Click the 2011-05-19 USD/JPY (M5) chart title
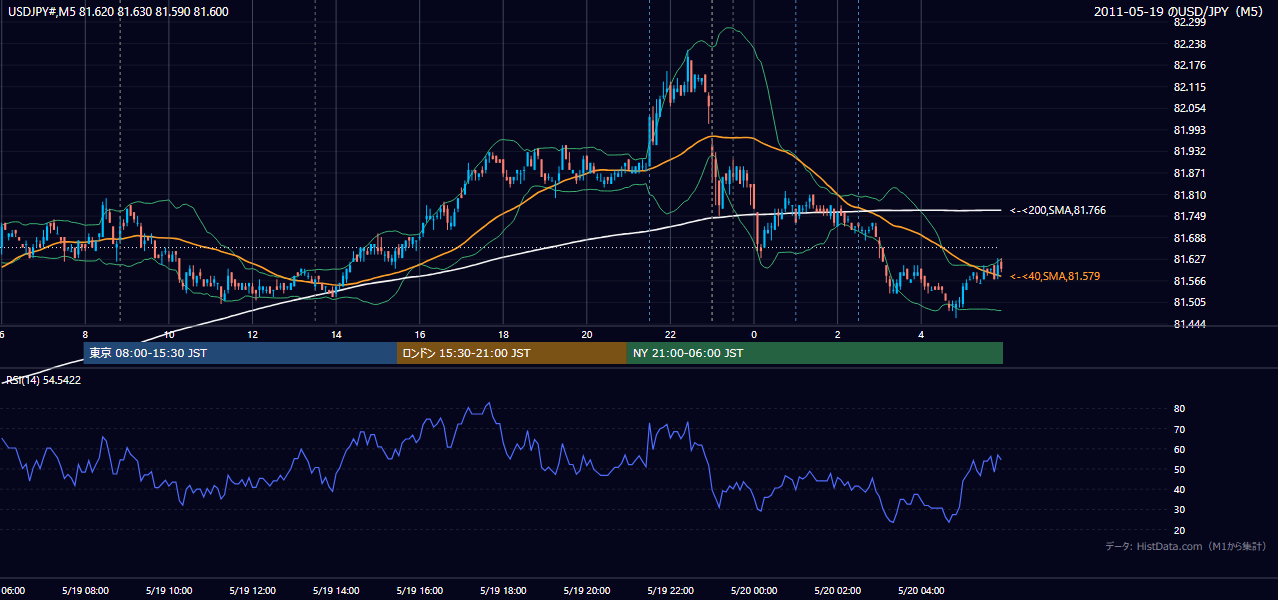 tap(1180, 11)
